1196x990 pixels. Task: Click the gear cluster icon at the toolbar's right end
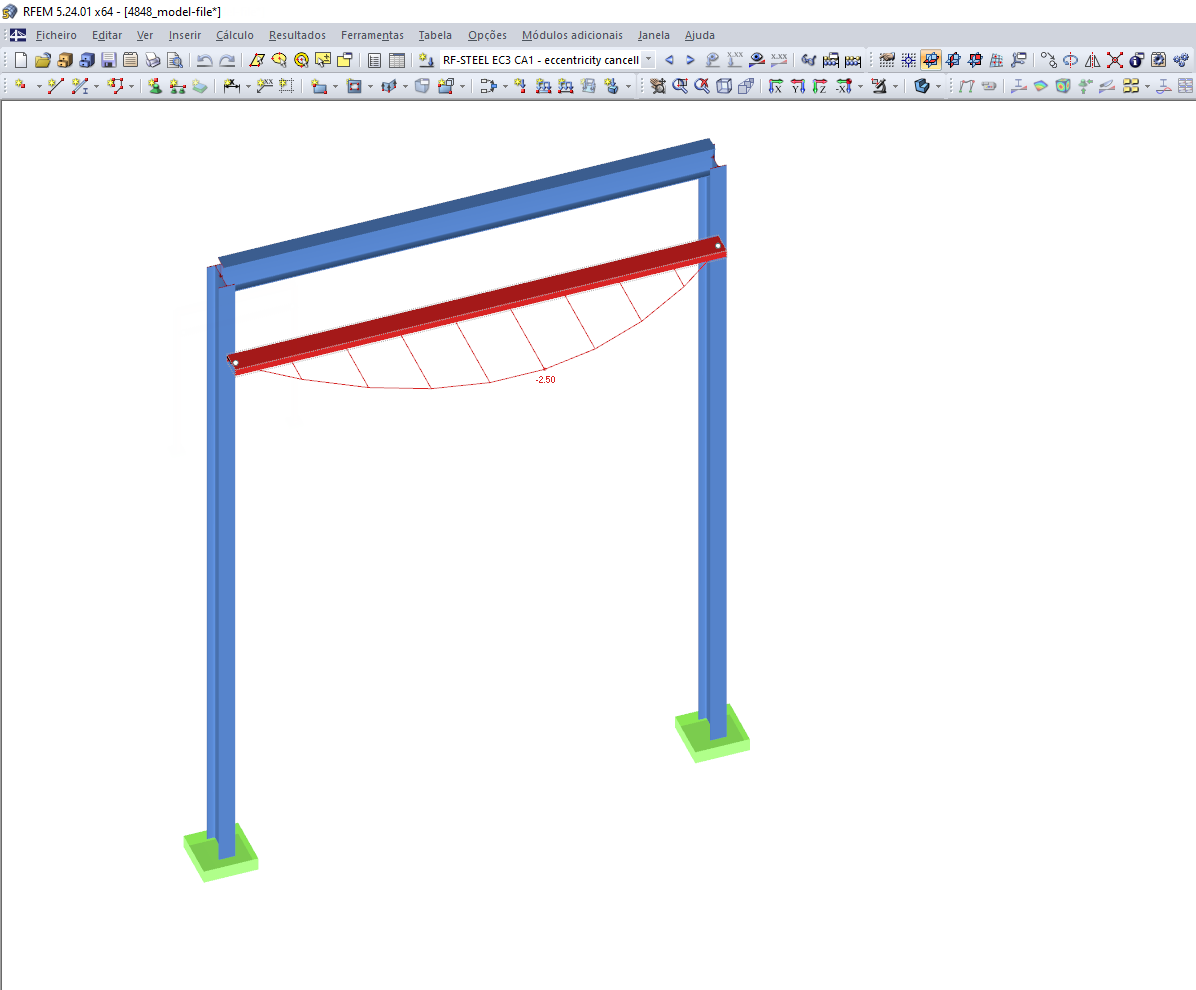tap(1181, 59)
